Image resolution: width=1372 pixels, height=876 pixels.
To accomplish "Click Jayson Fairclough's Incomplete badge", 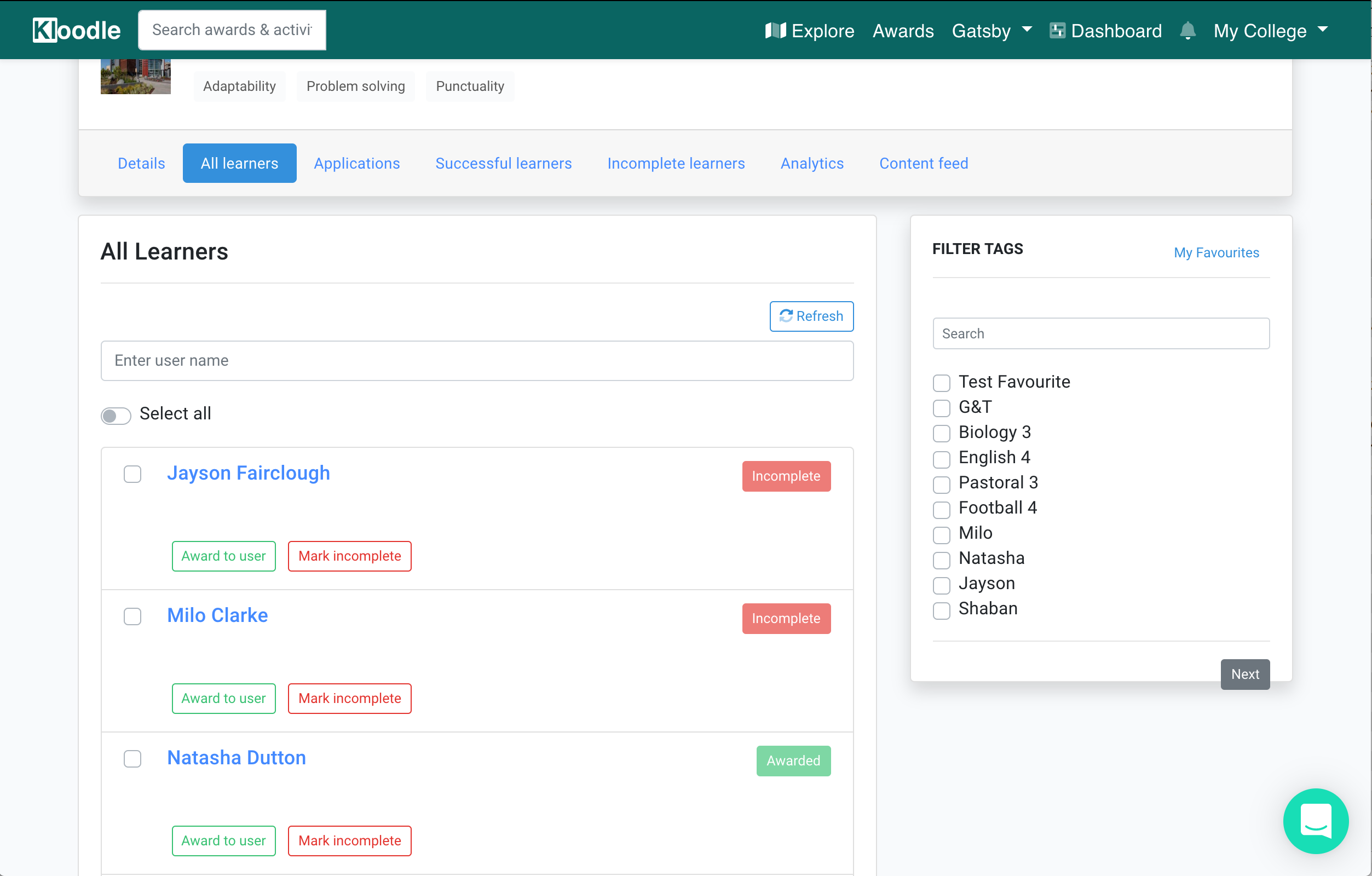I will (x=786, y=476).
